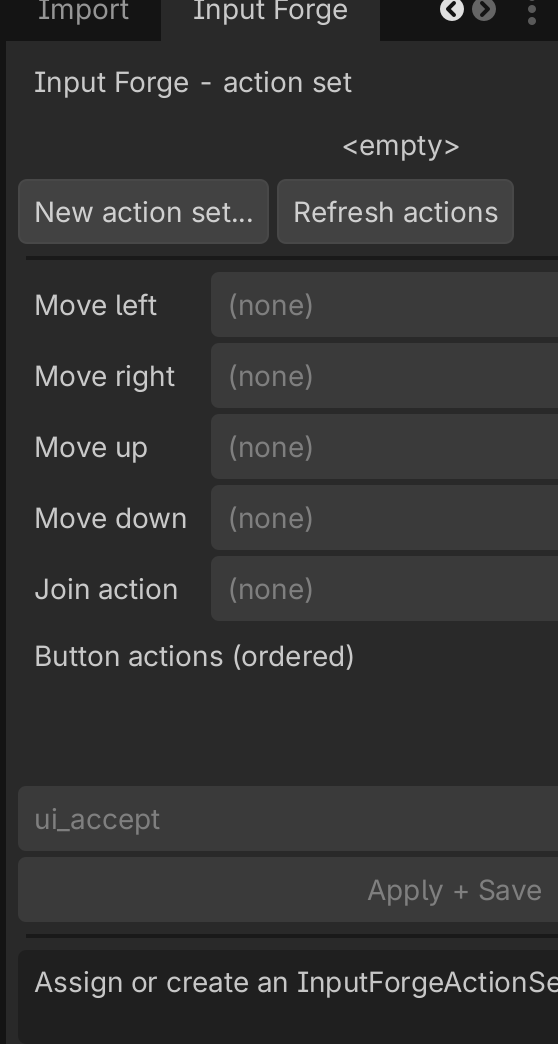The image size is (558, 1044).
Task: Expand the Move up action dropdown
Action: pos(384,447)
